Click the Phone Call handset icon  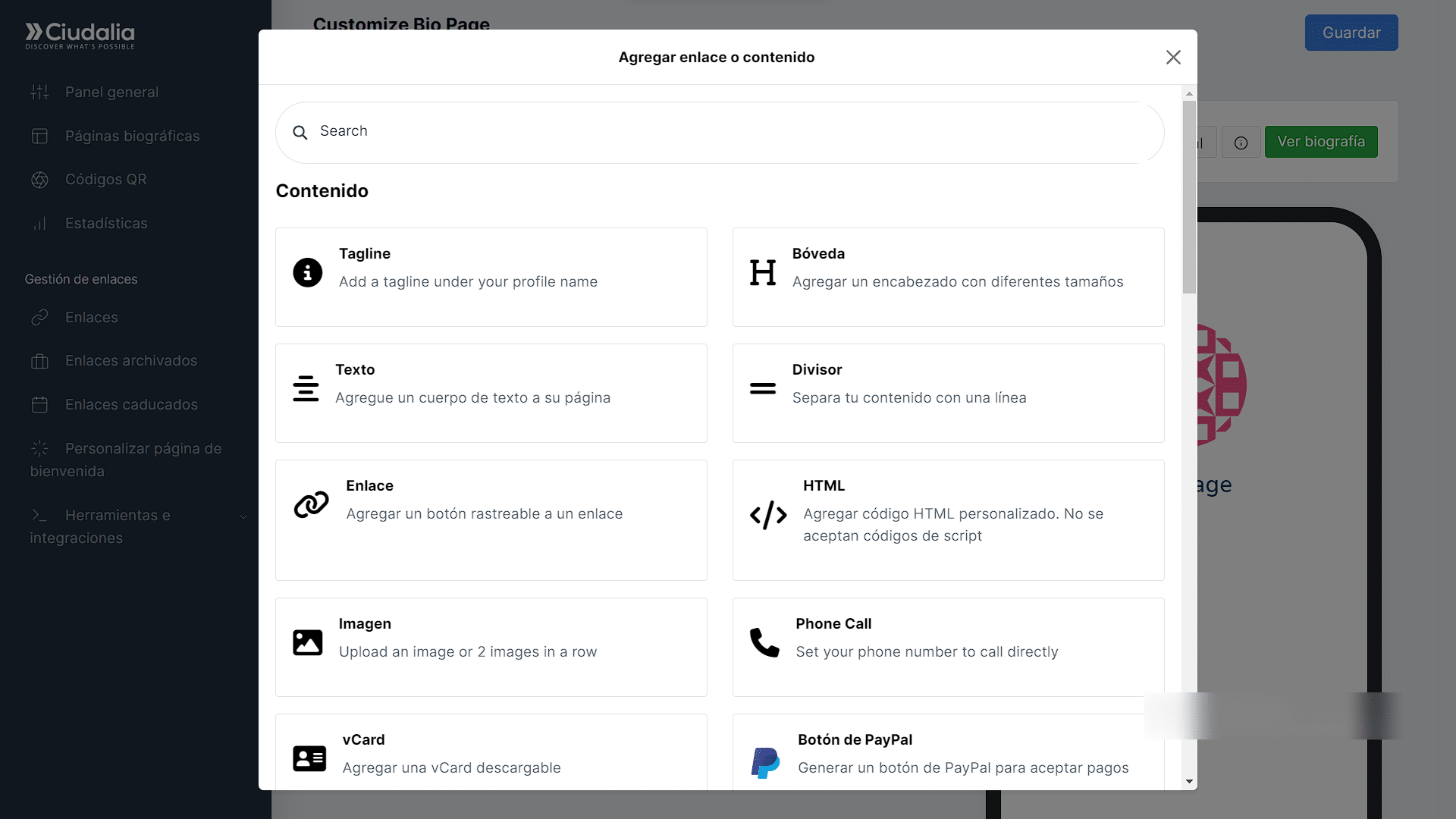(764, 642)
